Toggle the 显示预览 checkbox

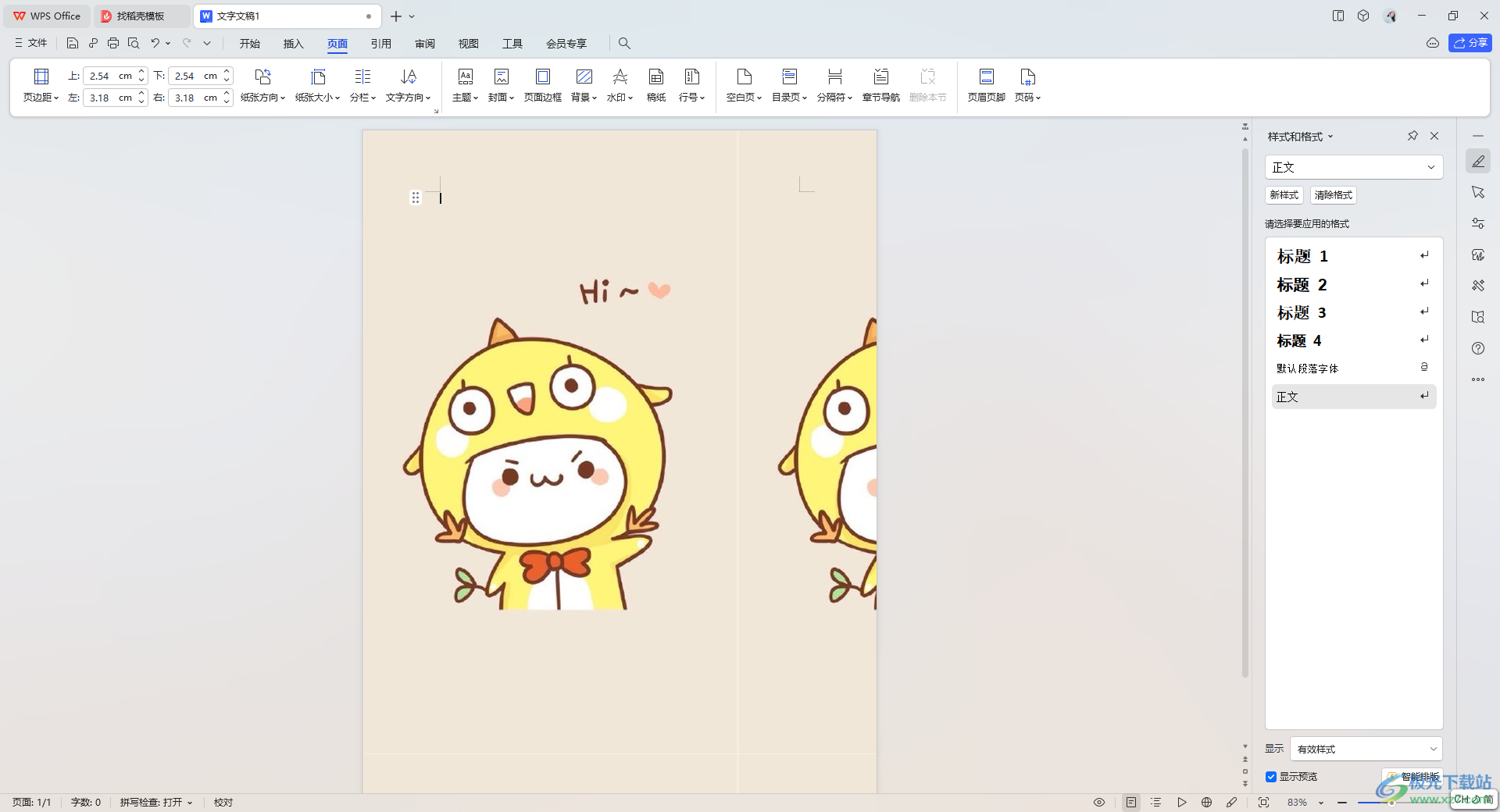click(1271, 777)
